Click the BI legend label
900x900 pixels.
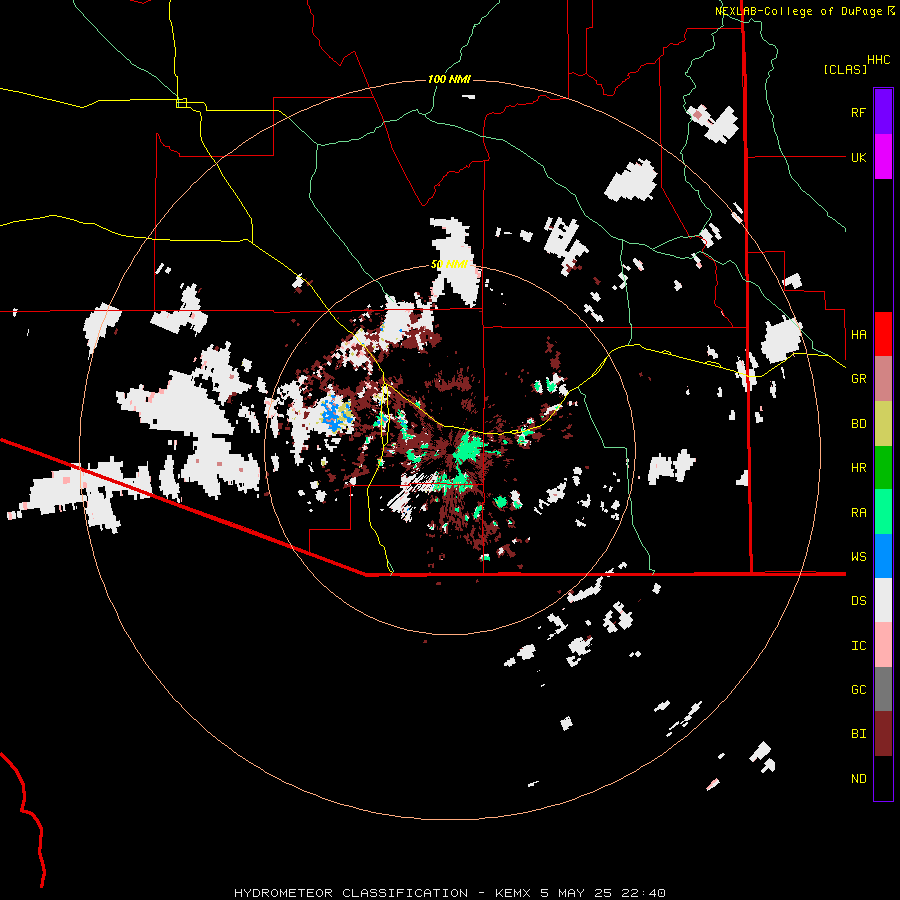point(858,734)
